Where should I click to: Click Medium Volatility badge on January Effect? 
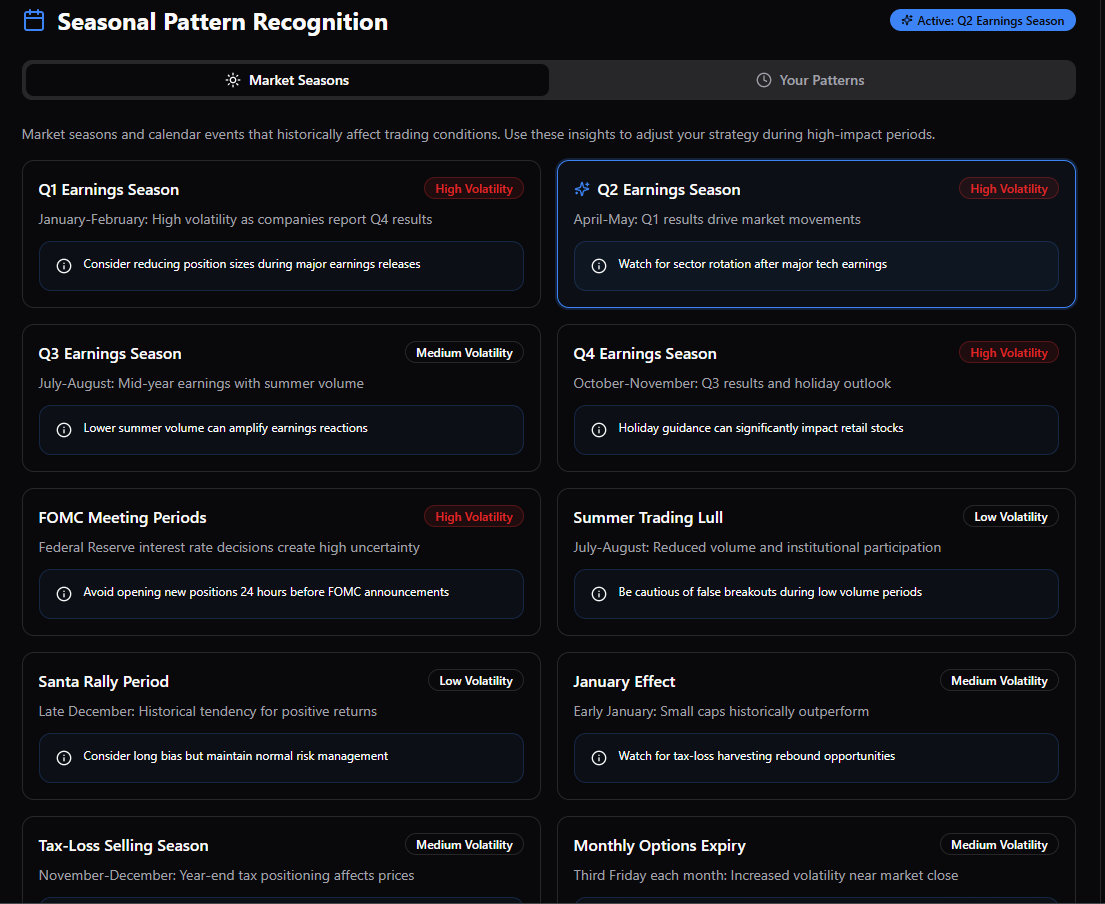999,681
